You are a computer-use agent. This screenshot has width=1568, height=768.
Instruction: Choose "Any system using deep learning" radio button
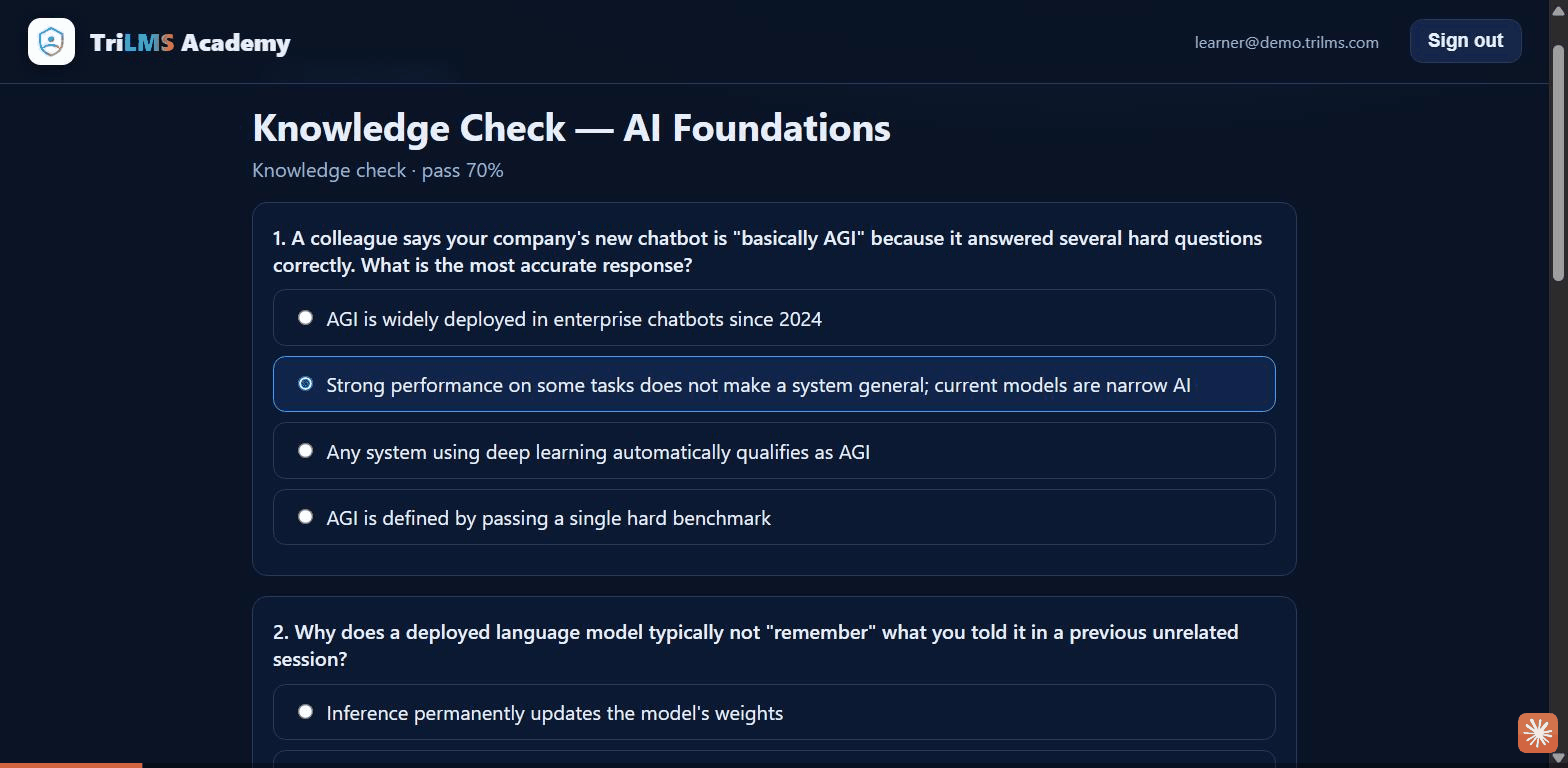click(x=305, y=451)
